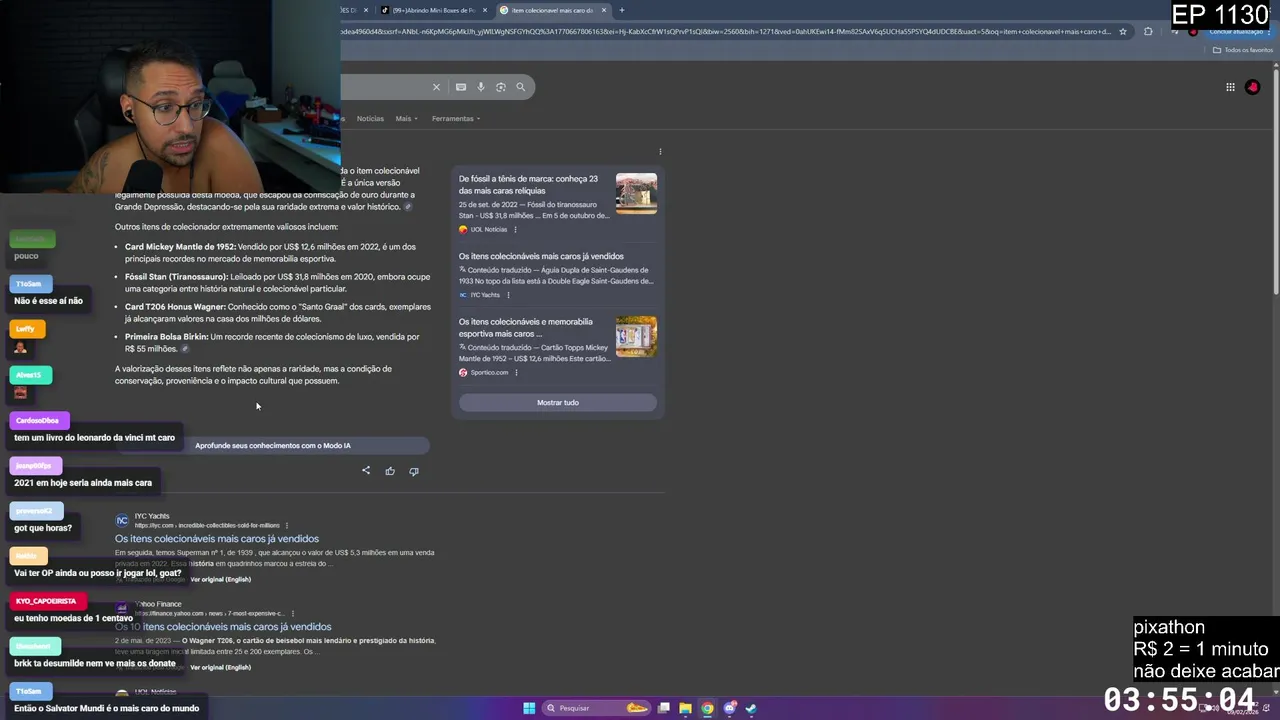This screenshot has height=720, width=1280.
Task: Click 'Ver original (English)' under Yahoo Finance result
Action: [x=220, y=667]
